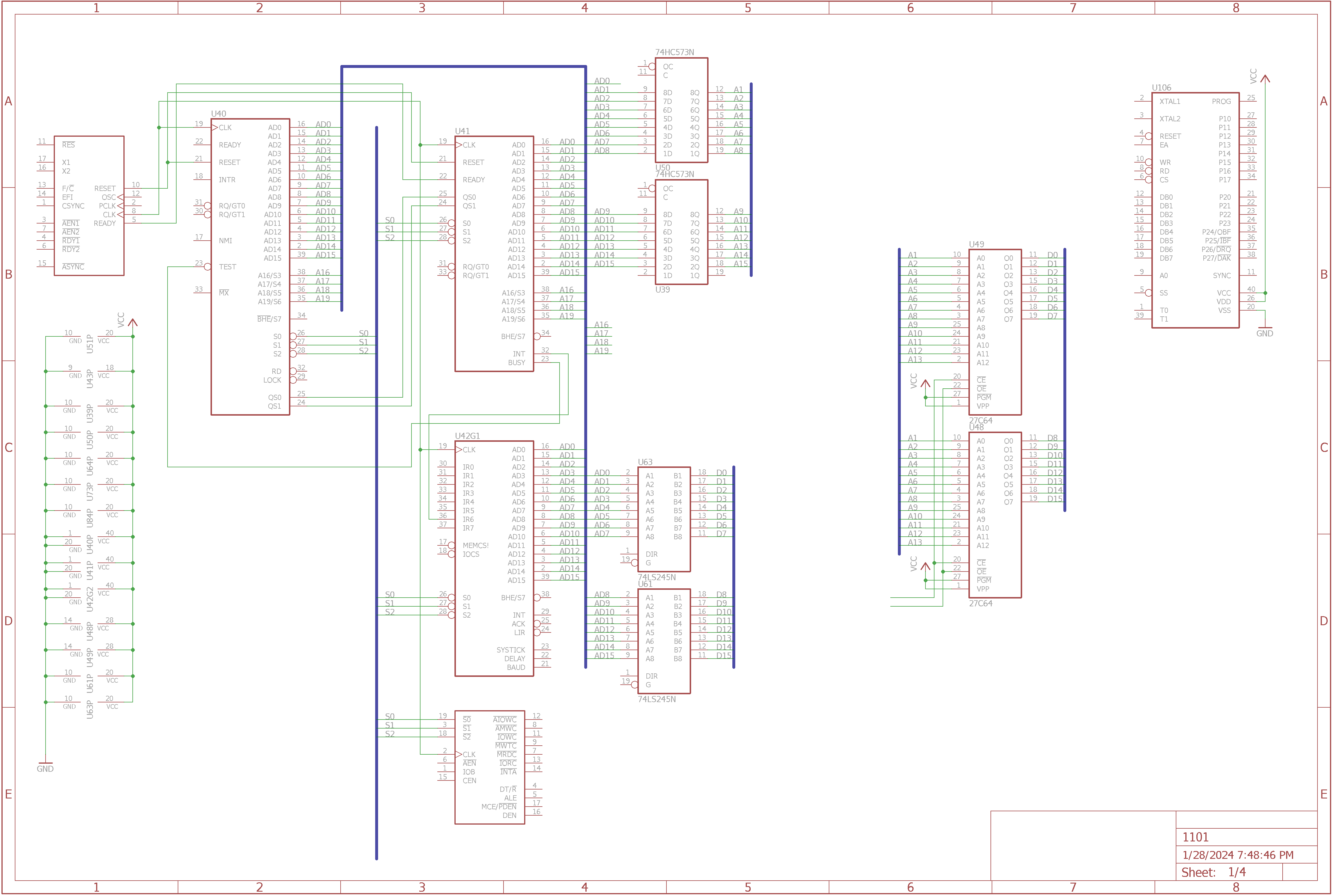Click the U61 transceiver label
Viewport: 1332px width, 896px height.
point(645,584)
